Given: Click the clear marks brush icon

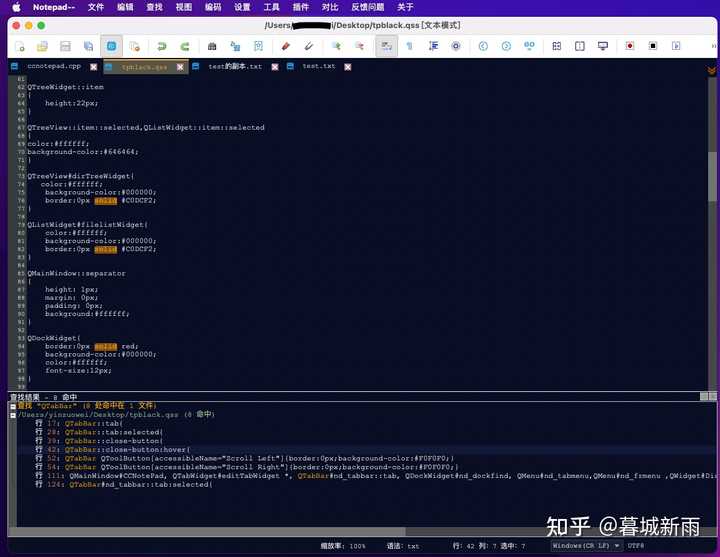Looking at the screenshot, I should pyautogui.click(x=309, y=46).
